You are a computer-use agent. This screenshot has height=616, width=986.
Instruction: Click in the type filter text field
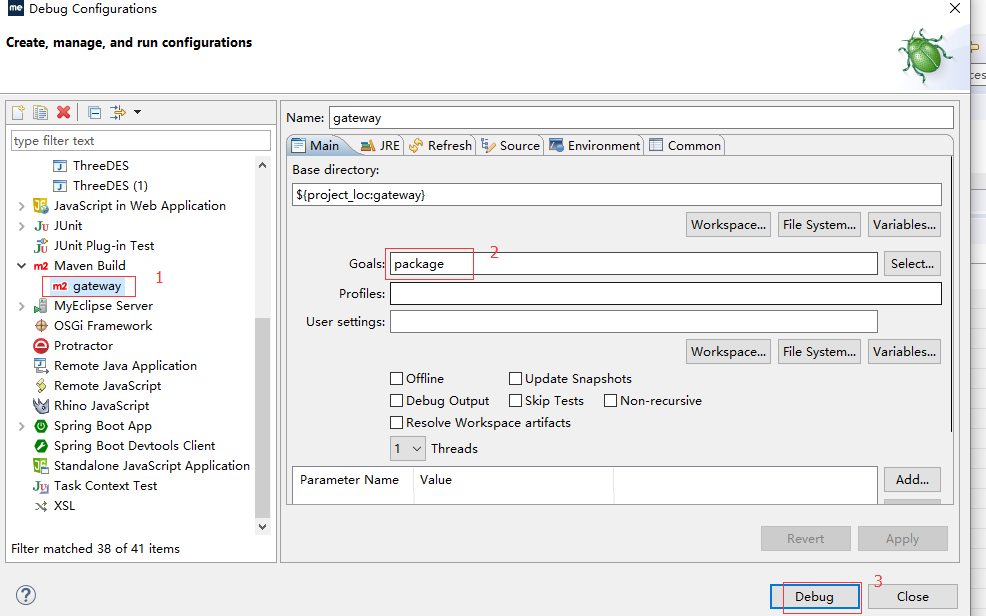coord(141,141)
